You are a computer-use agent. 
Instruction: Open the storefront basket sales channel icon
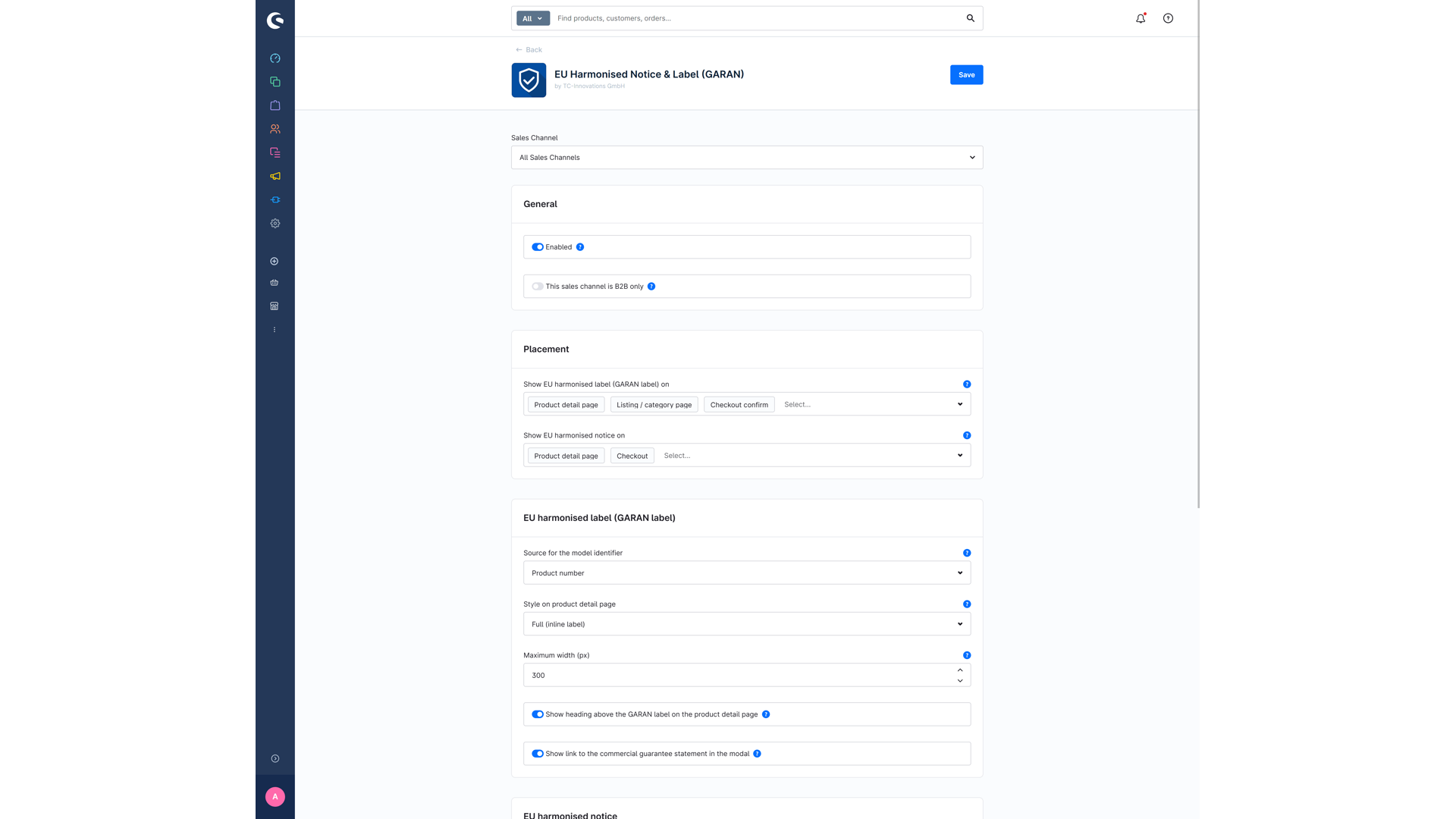(x=275, y=283)
